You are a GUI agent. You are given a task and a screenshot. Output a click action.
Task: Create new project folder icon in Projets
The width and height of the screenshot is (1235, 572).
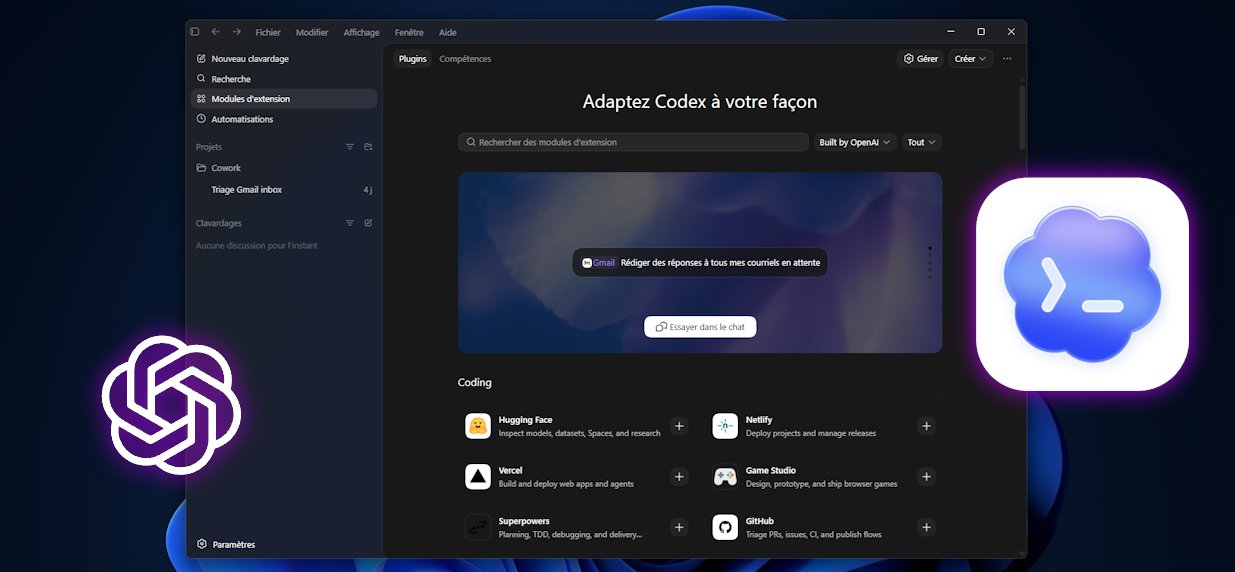click(x=368, y=147)
